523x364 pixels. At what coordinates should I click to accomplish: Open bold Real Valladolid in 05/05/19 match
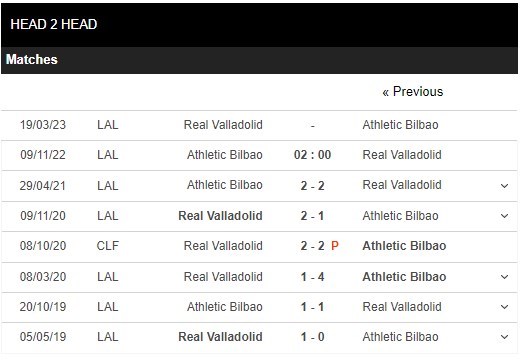(x=220, y=337)
